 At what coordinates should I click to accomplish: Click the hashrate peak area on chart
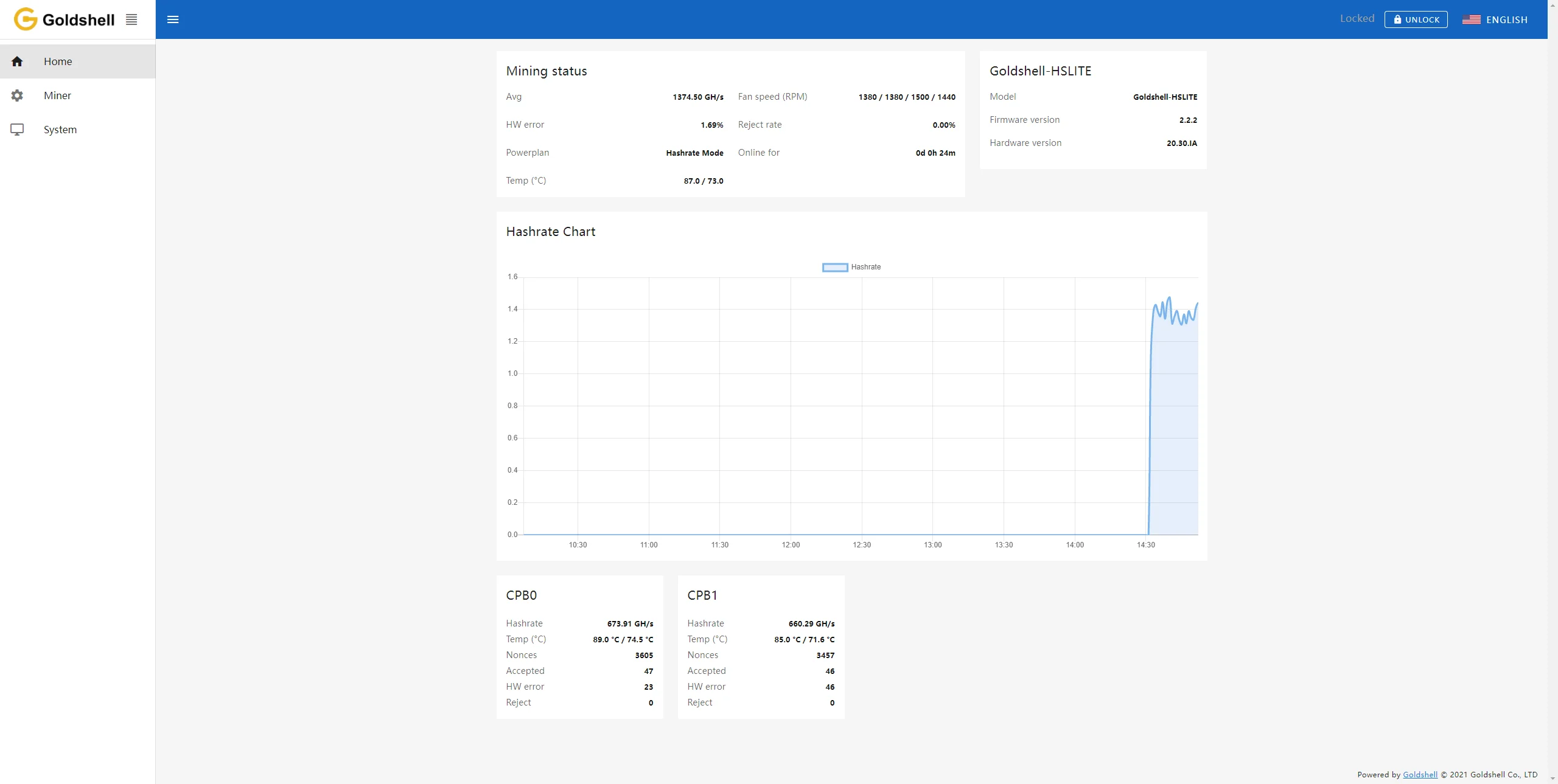[x=1169, y=299]
